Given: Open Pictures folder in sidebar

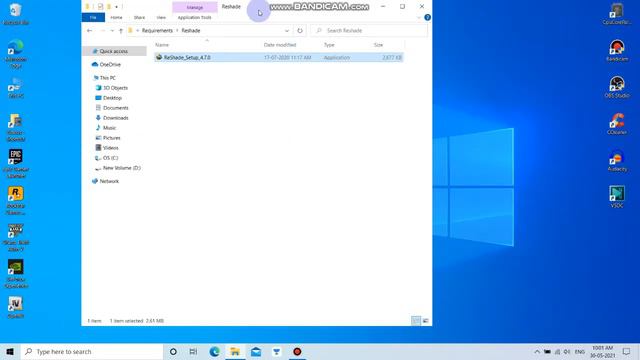Looking at the screenshot, I should pyautogui.click(x=111, y=138).
